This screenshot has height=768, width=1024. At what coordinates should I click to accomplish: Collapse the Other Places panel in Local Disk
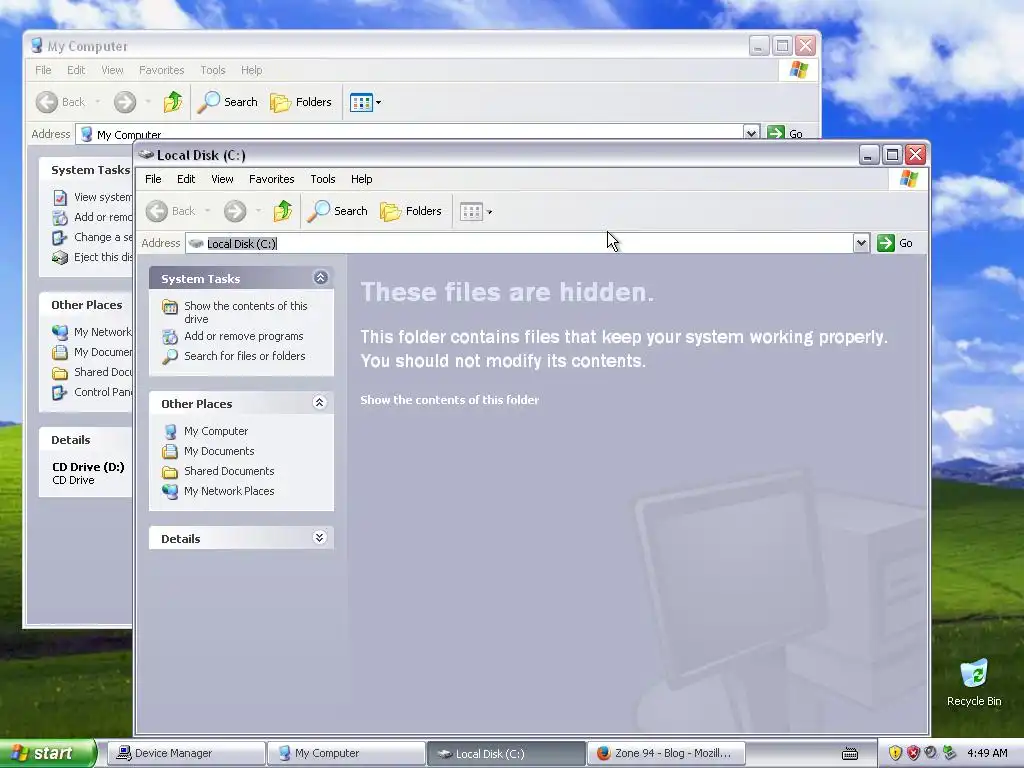(319, 402)
